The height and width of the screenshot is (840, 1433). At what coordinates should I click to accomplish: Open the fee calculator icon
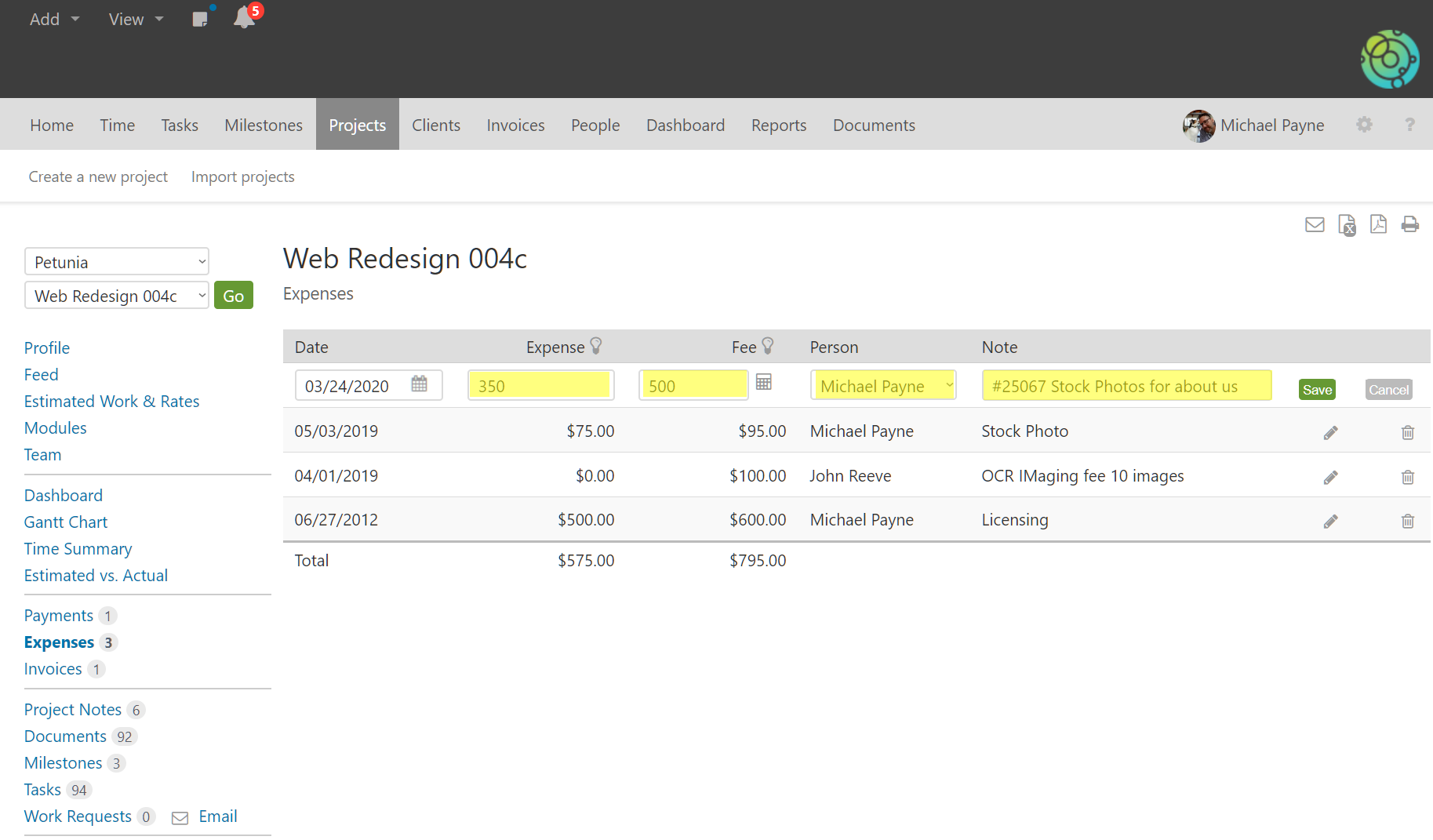(x=763, y=382)
